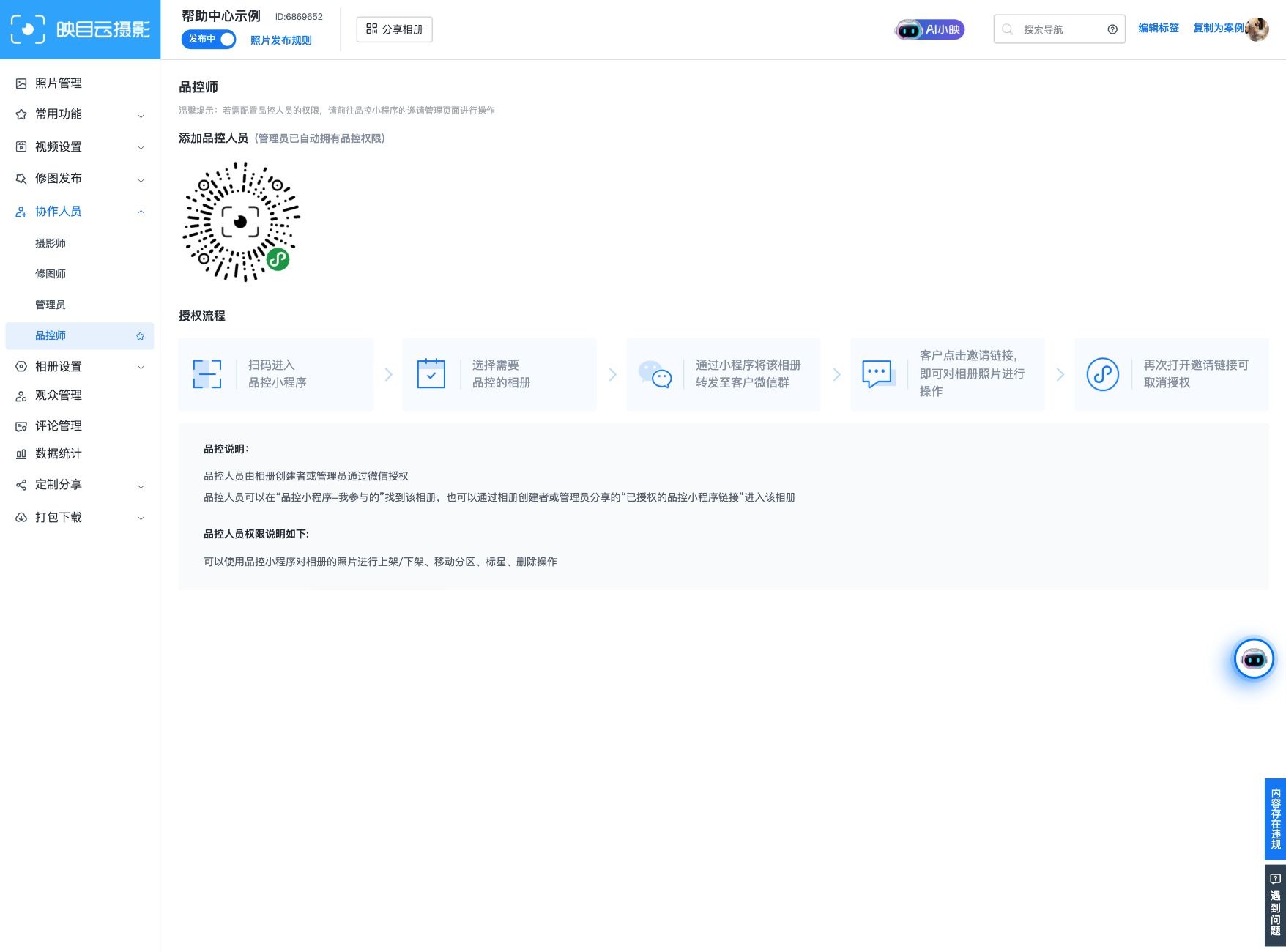
Task: Click the calendar icon in 选择需要 step
Action: point(431,373)
